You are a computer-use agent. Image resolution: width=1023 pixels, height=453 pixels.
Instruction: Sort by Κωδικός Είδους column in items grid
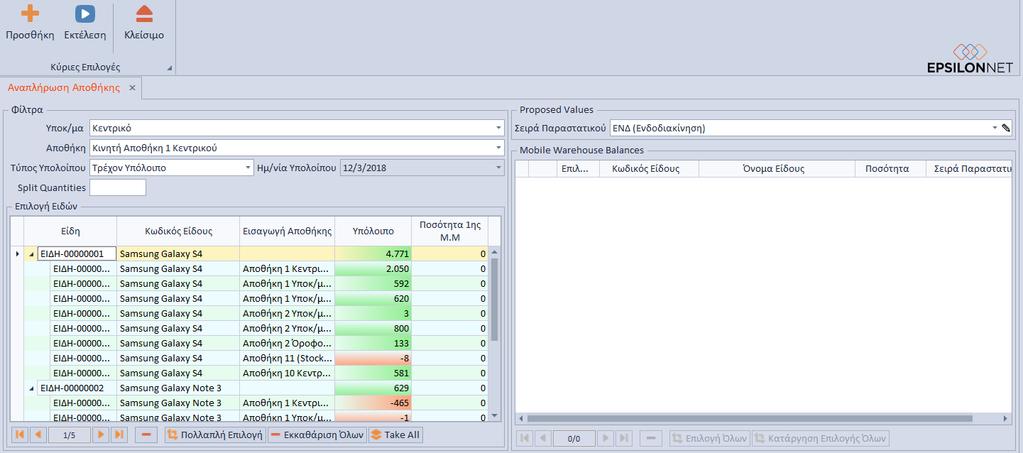[178, 231]
